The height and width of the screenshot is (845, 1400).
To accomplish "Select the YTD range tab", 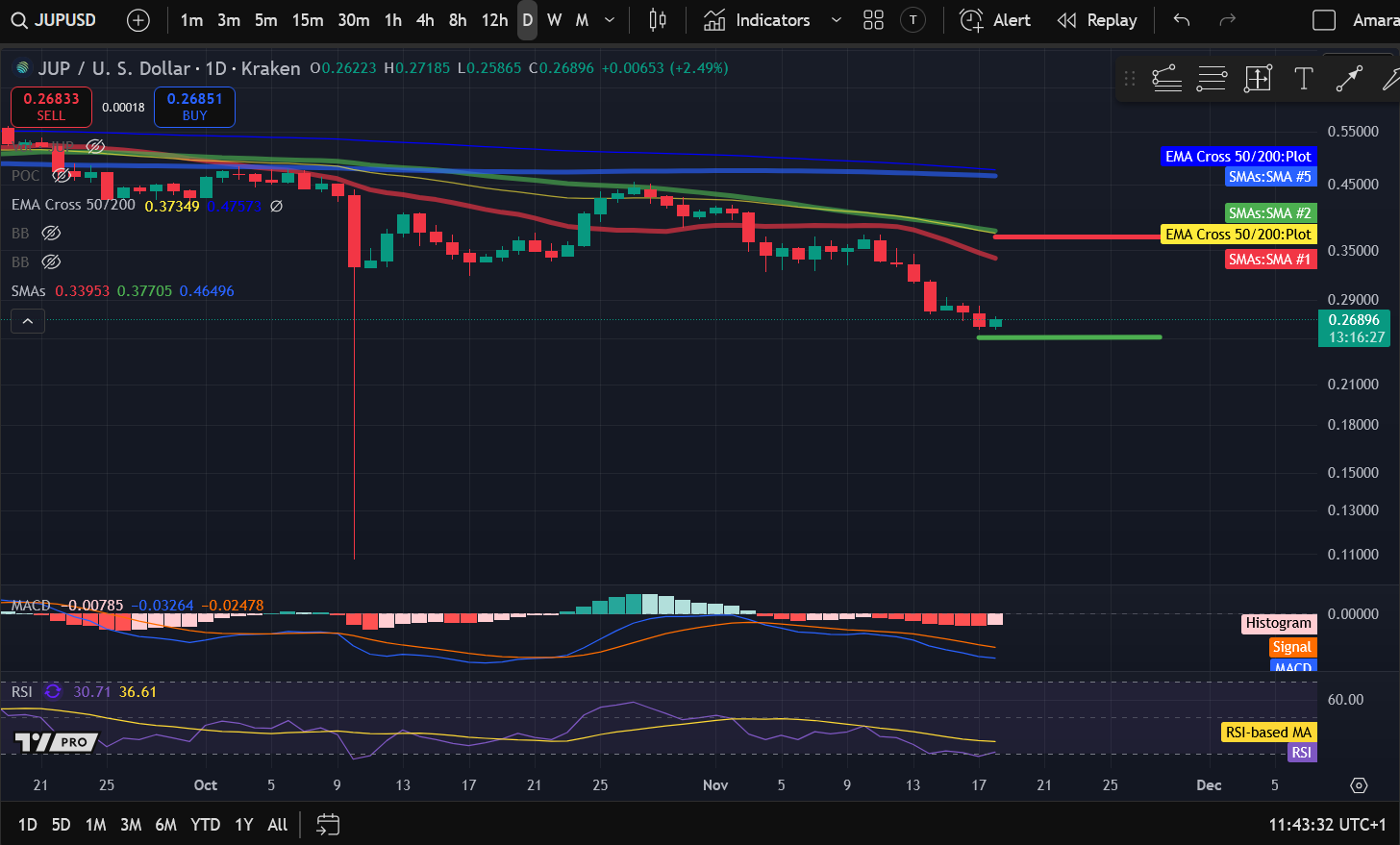I will tap(205, 824).
